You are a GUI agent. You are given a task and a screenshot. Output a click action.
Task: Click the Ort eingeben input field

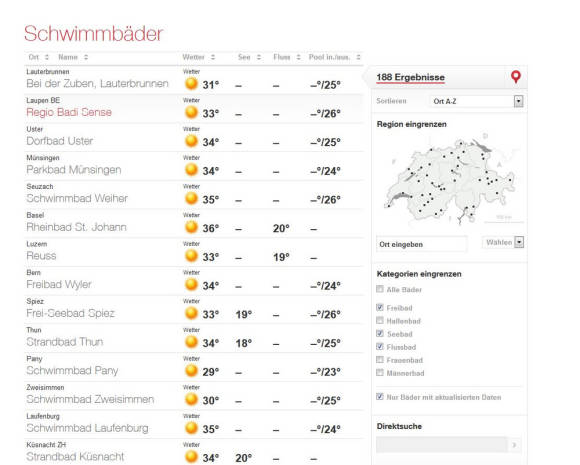[x=422, y=244]
